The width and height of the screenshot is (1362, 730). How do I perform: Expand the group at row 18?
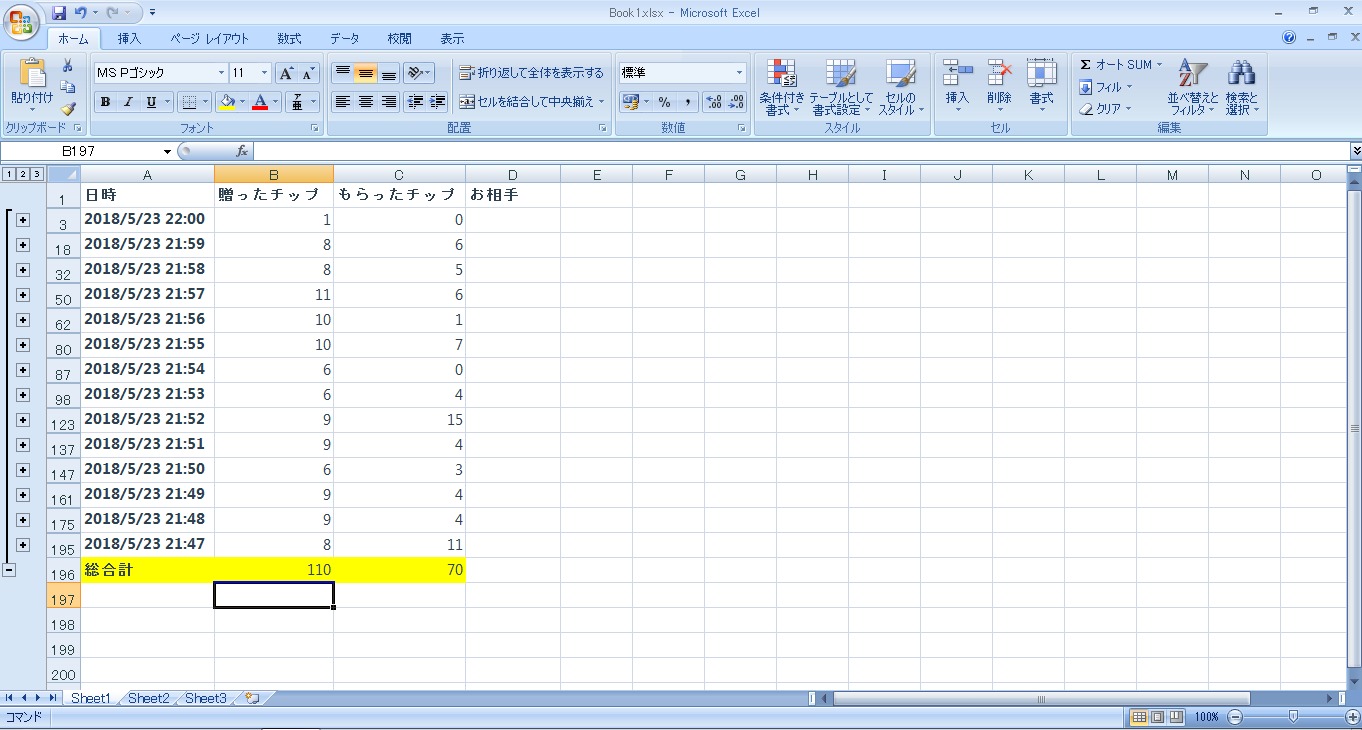23,245
